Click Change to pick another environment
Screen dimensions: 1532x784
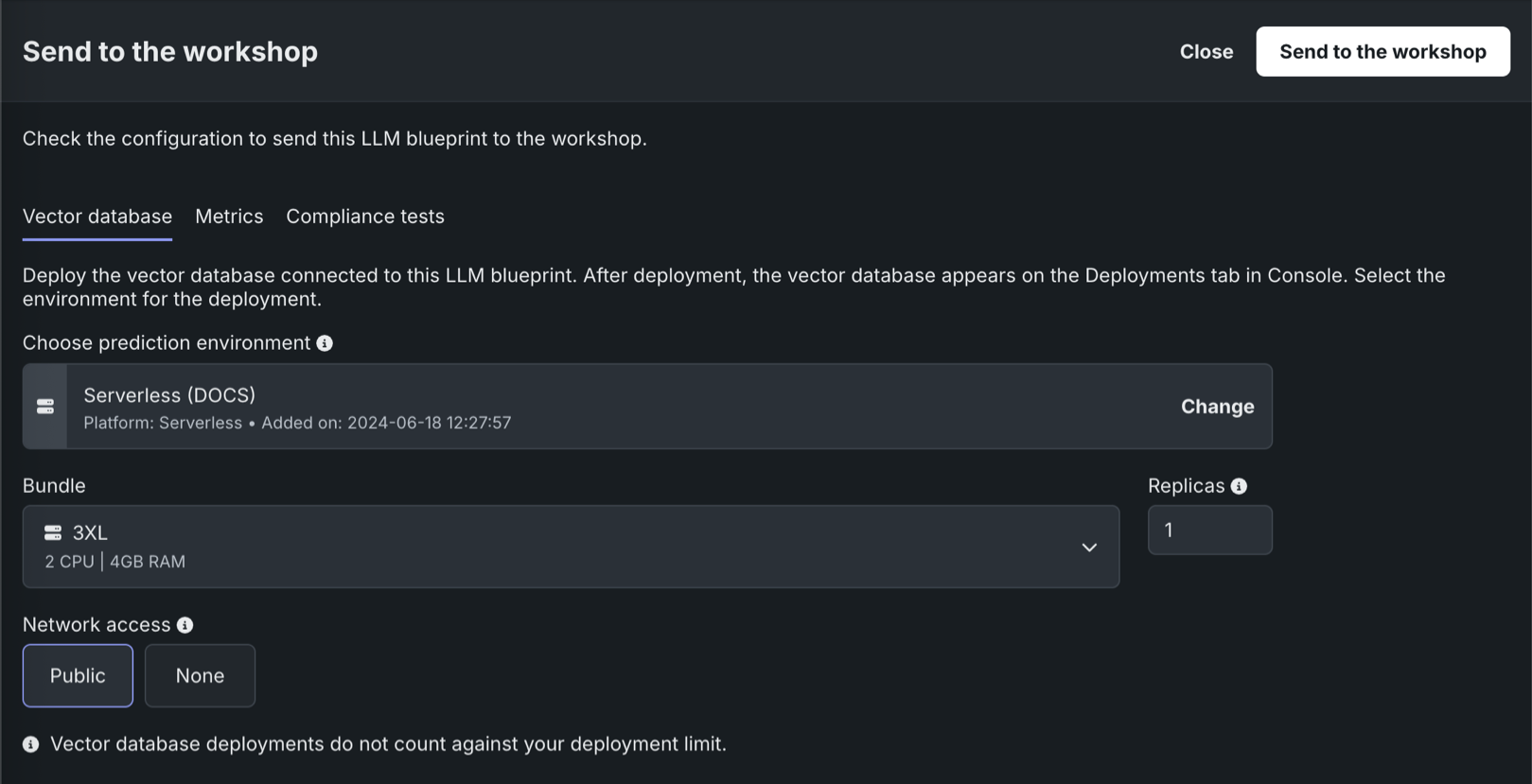(x=1217, y=407)
